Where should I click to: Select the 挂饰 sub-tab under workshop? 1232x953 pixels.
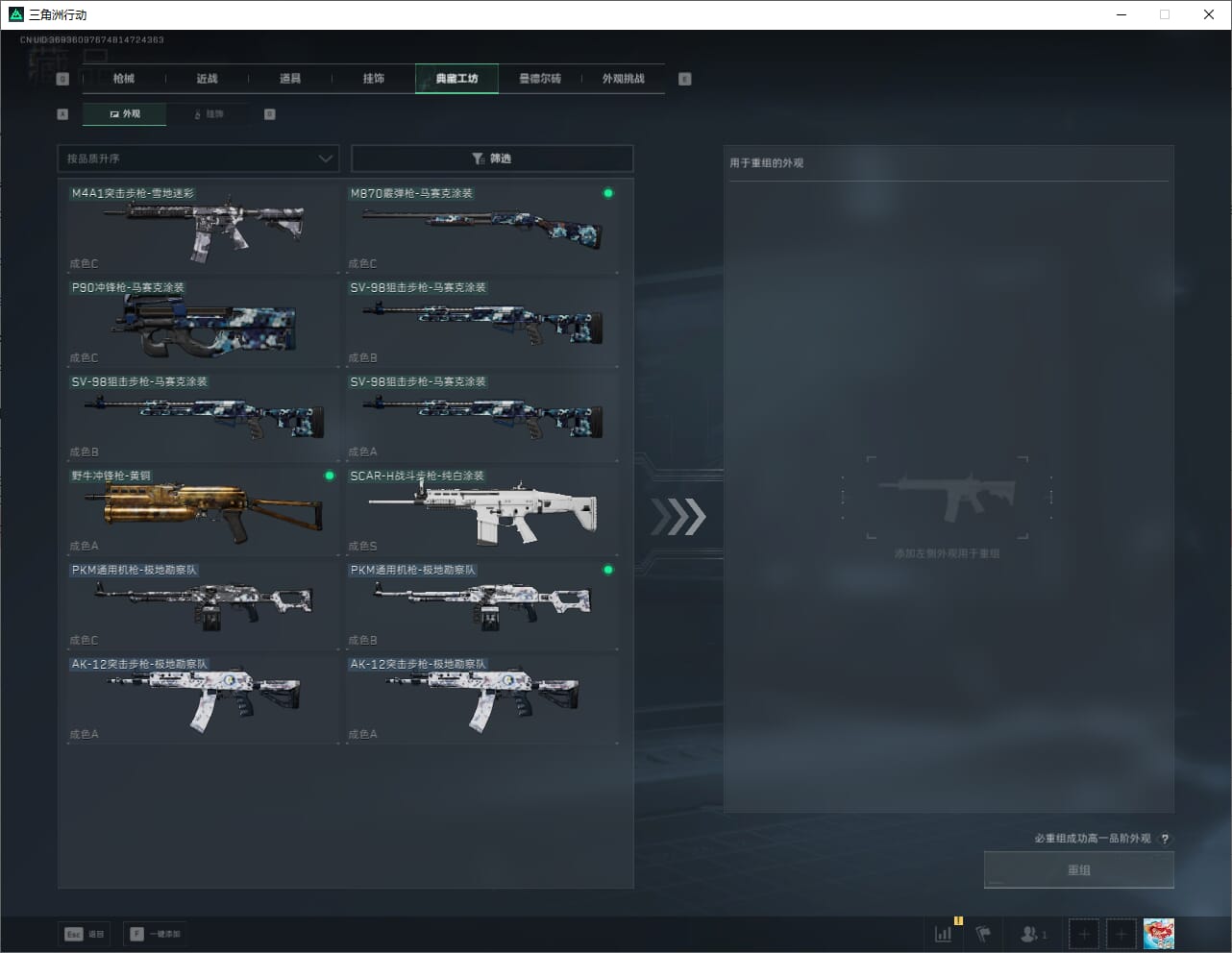(209, 114)
